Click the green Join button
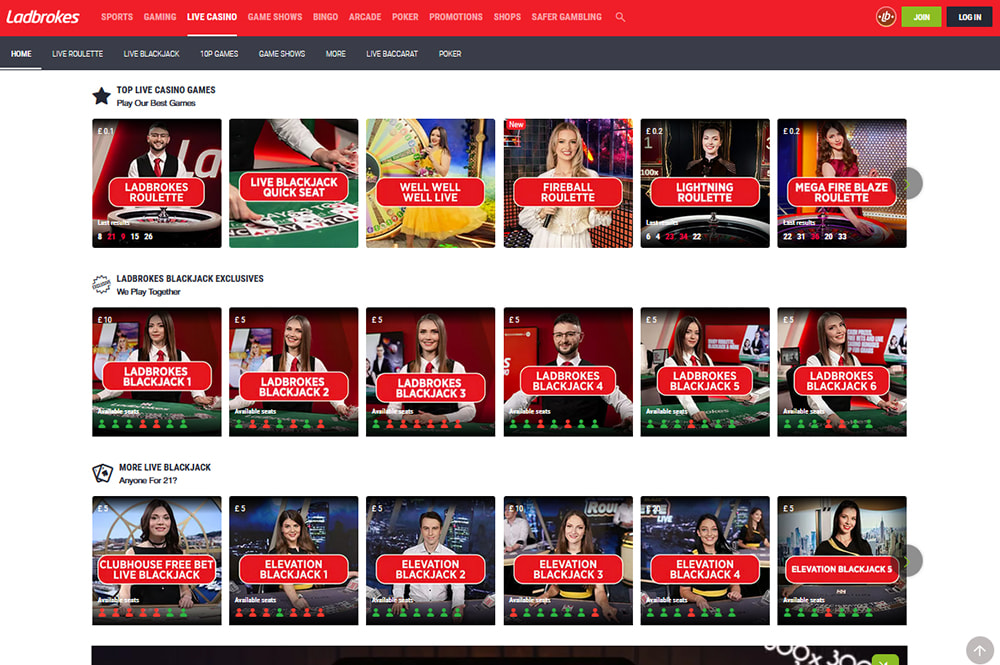 click(x=921, y=17)
